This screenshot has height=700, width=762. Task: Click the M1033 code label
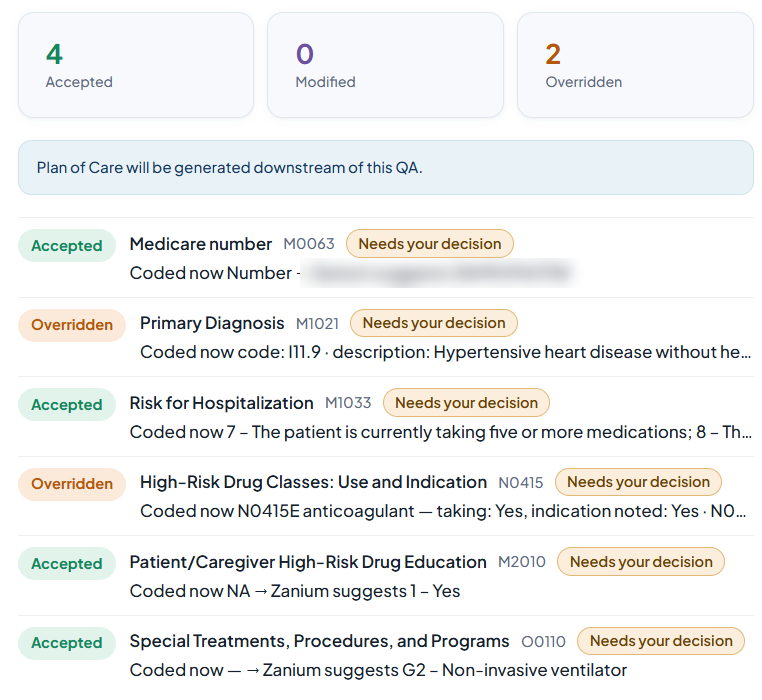[348, 403]
